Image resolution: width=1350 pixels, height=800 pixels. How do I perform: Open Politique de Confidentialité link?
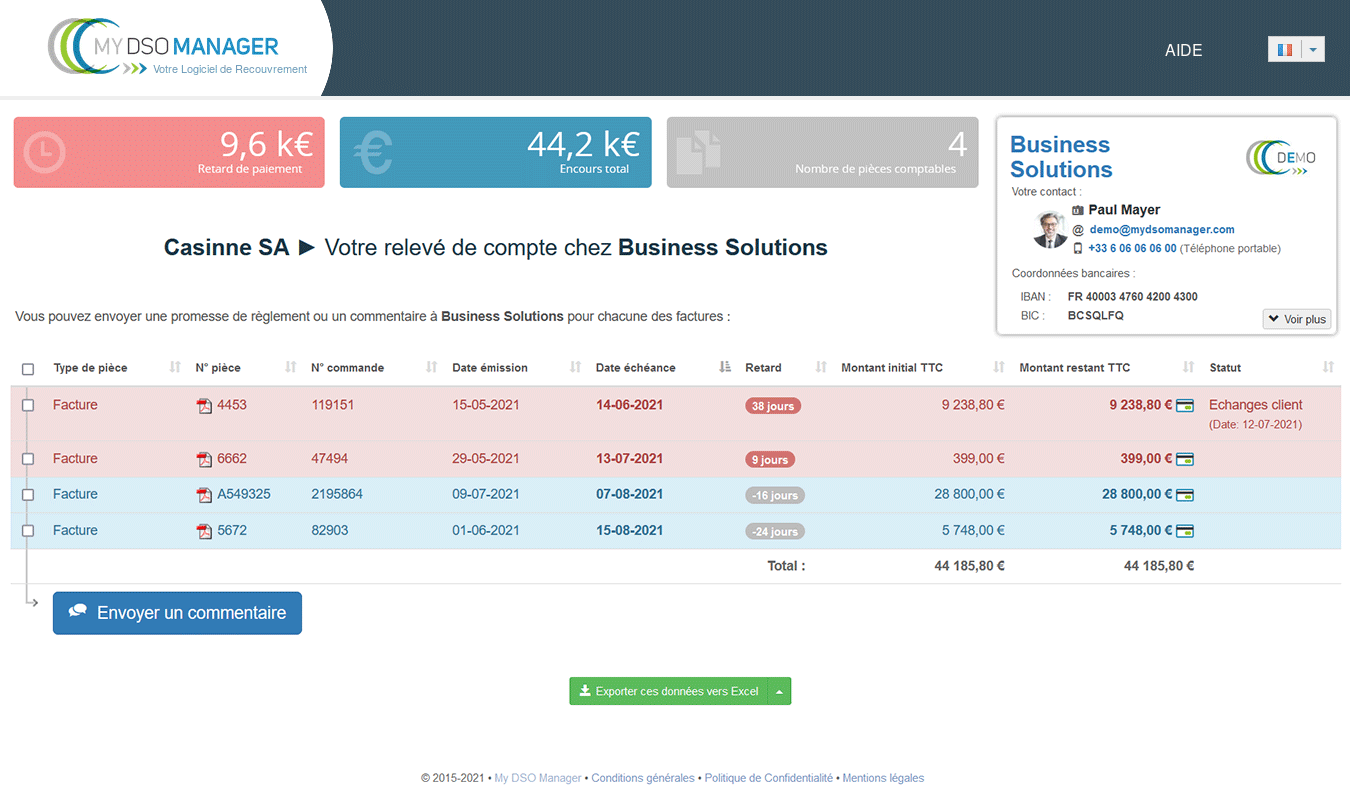click(768, 778)
